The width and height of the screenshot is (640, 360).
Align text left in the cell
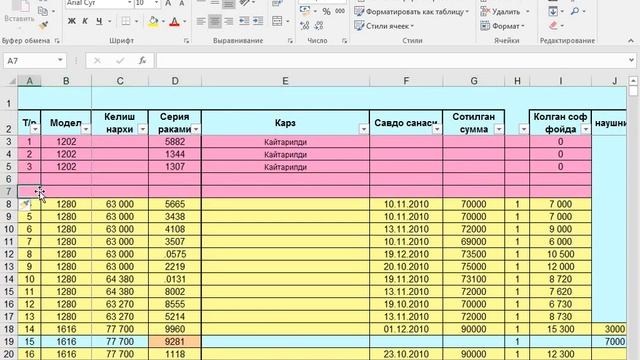click(201, 21)
